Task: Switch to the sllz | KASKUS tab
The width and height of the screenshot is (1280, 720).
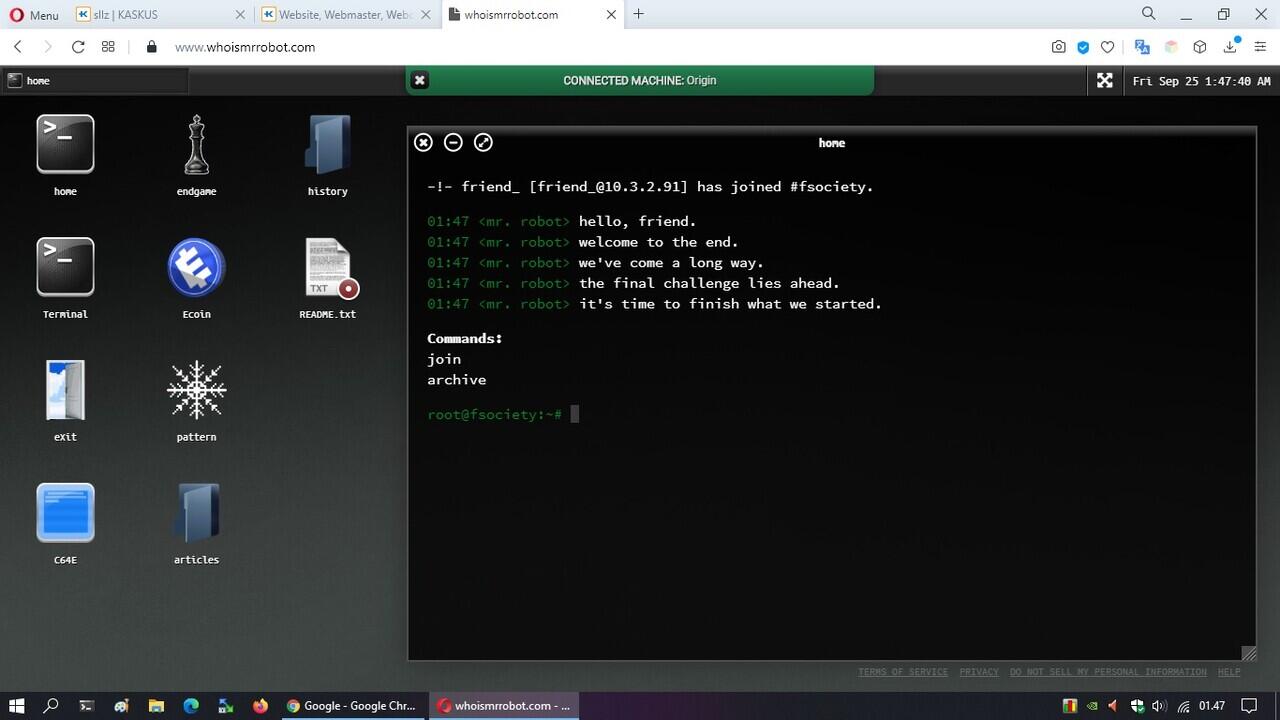Action: click(x=160, y=15)
